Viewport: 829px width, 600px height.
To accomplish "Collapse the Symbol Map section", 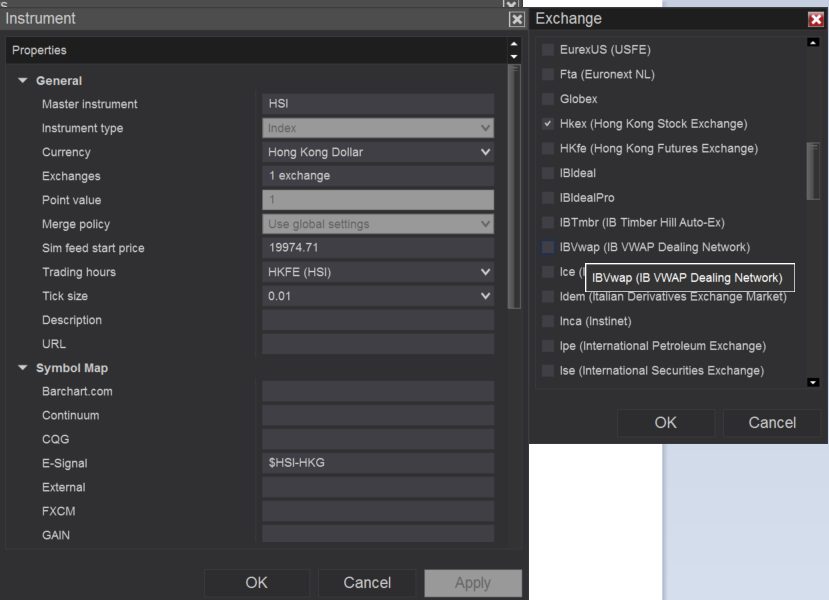I will tap(23, 367).
